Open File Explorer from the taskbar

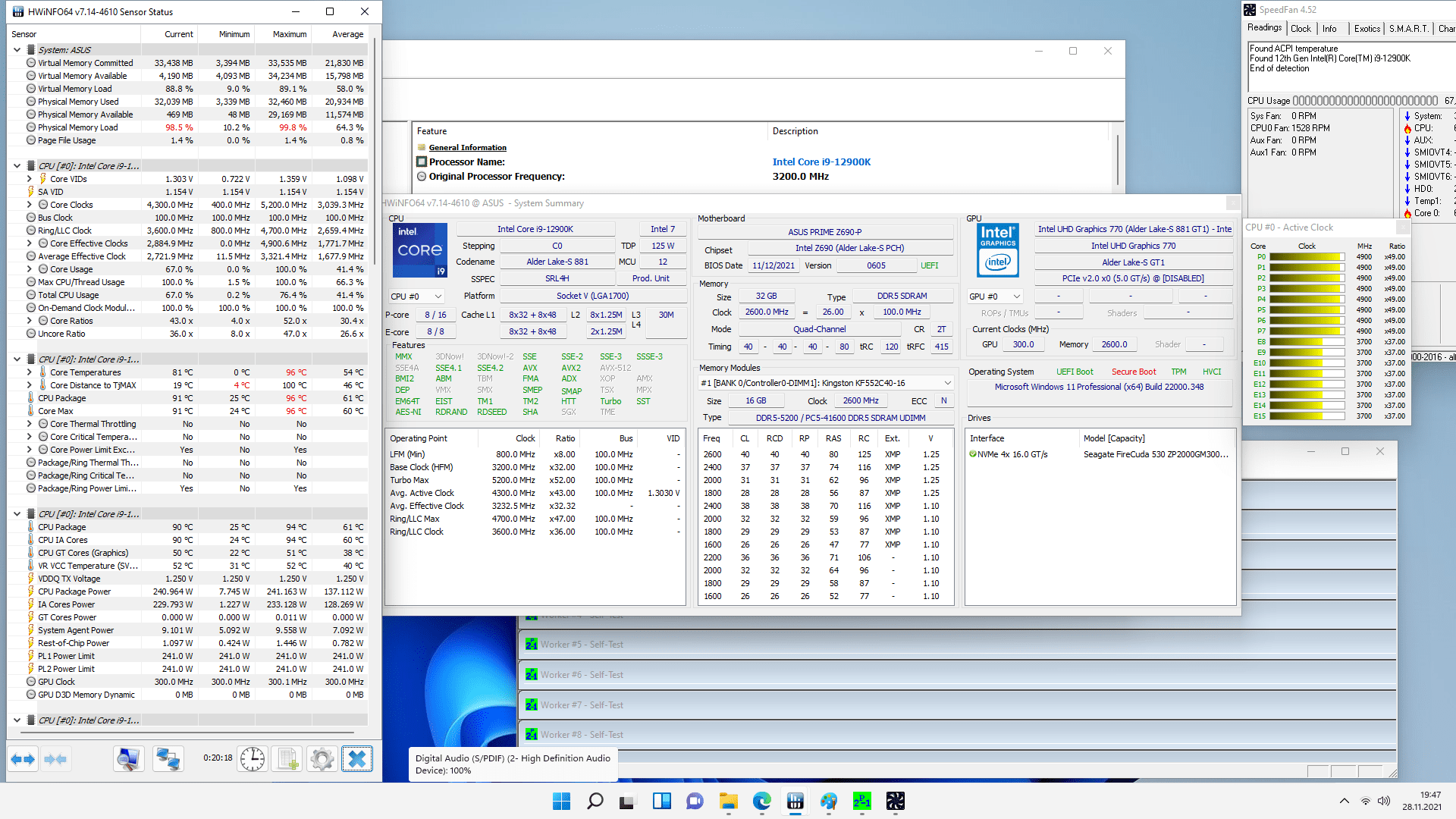pos(729,801)
